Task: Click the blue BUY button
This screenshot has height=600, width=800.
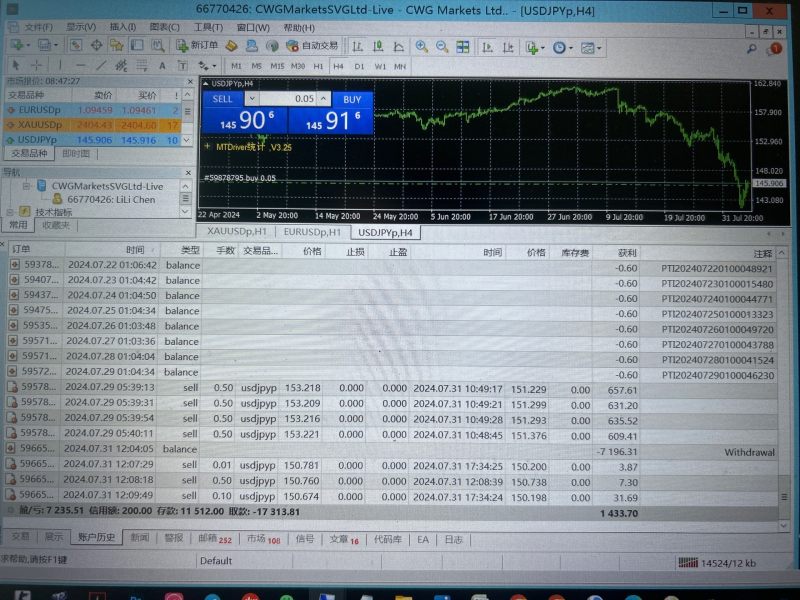Action: click(x=352, y=99)
